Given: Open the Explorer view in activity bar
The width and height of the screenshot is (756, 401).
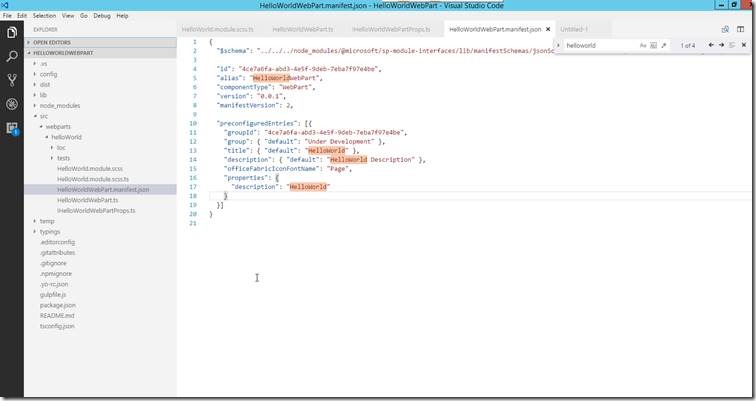Looking at the screenshot, I should [12, 32].
